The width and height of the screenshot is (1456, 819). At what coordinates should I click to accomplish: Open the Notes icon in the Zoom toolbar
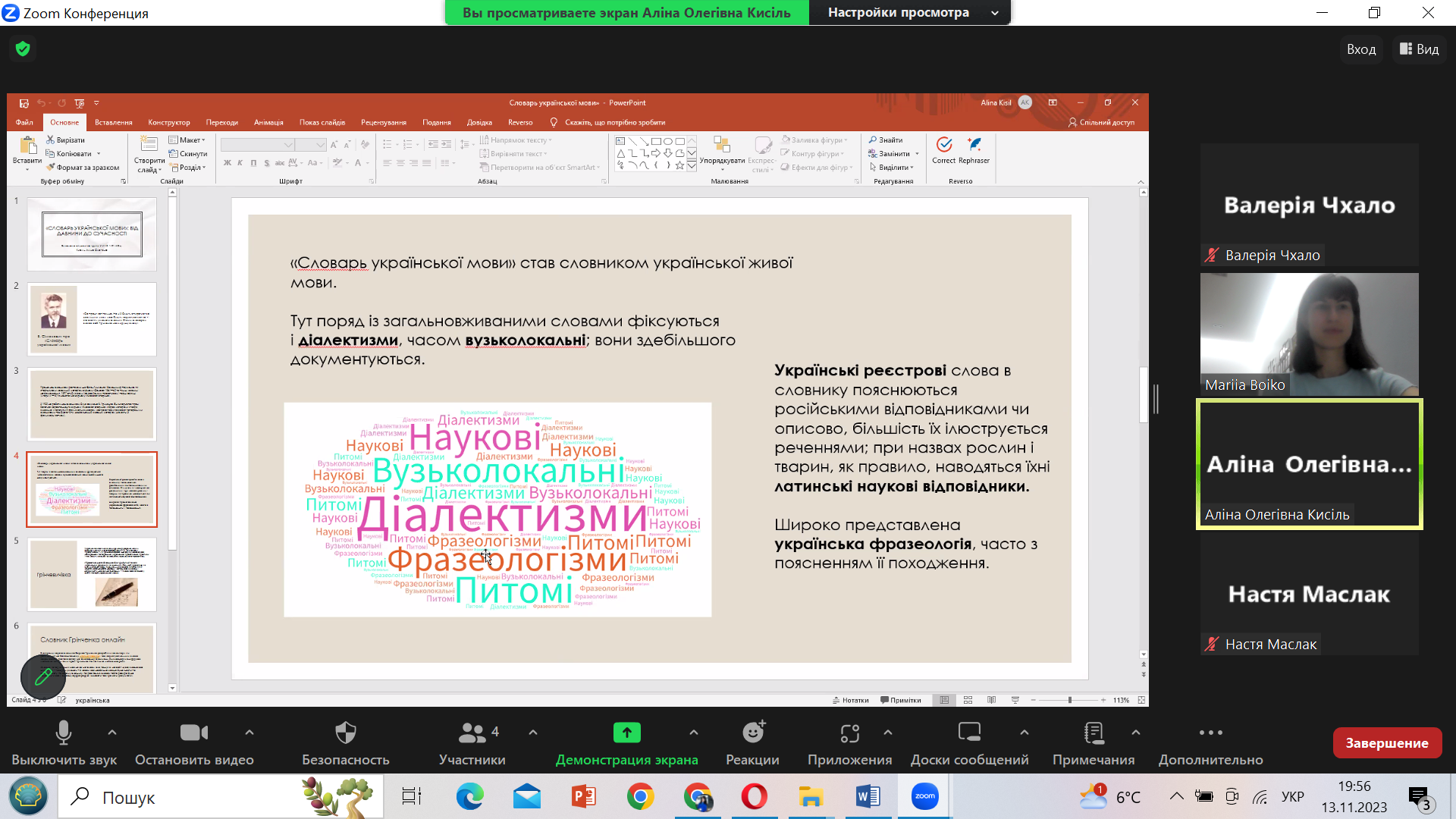pyautogui.click(x=1093, y=733)
